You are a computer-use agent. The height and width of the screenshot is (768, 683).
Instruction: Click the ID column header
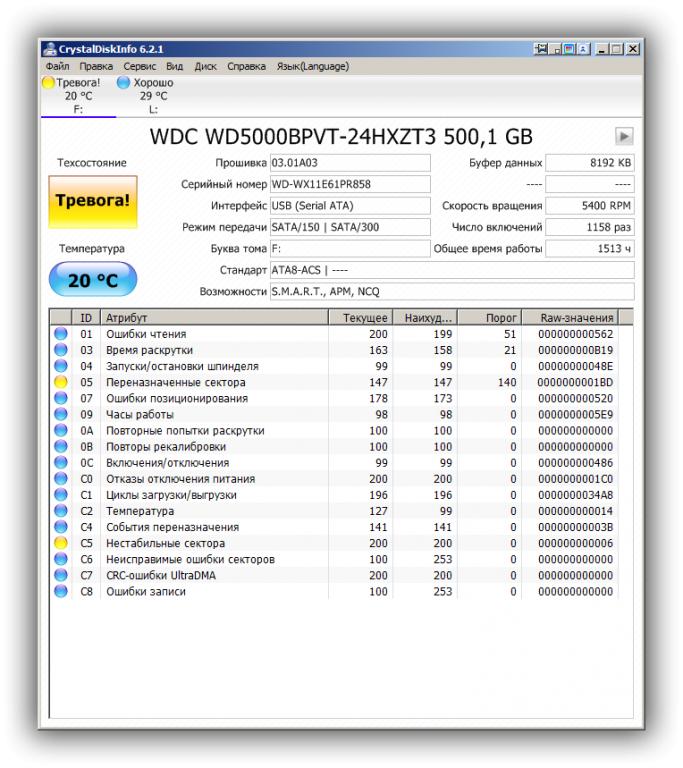click(x=86, y=318)
